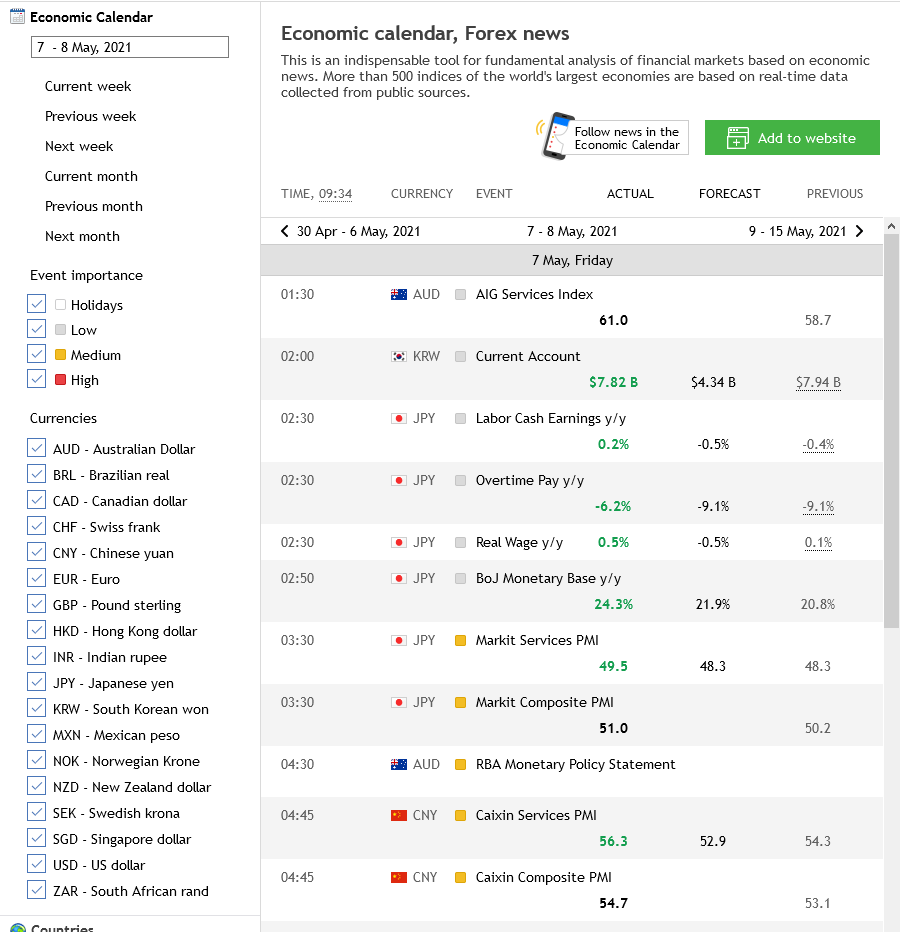Viewport: 900px width, 932px height.
Task: Click the South Korean flag in Current Account row
Action: pos(399,356)
